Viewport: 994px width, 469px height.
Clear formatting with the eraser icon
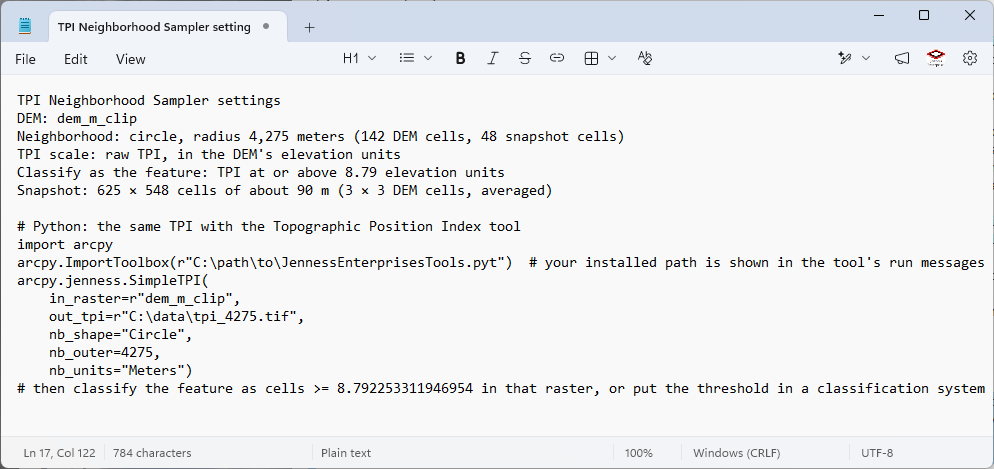[645, 58]
